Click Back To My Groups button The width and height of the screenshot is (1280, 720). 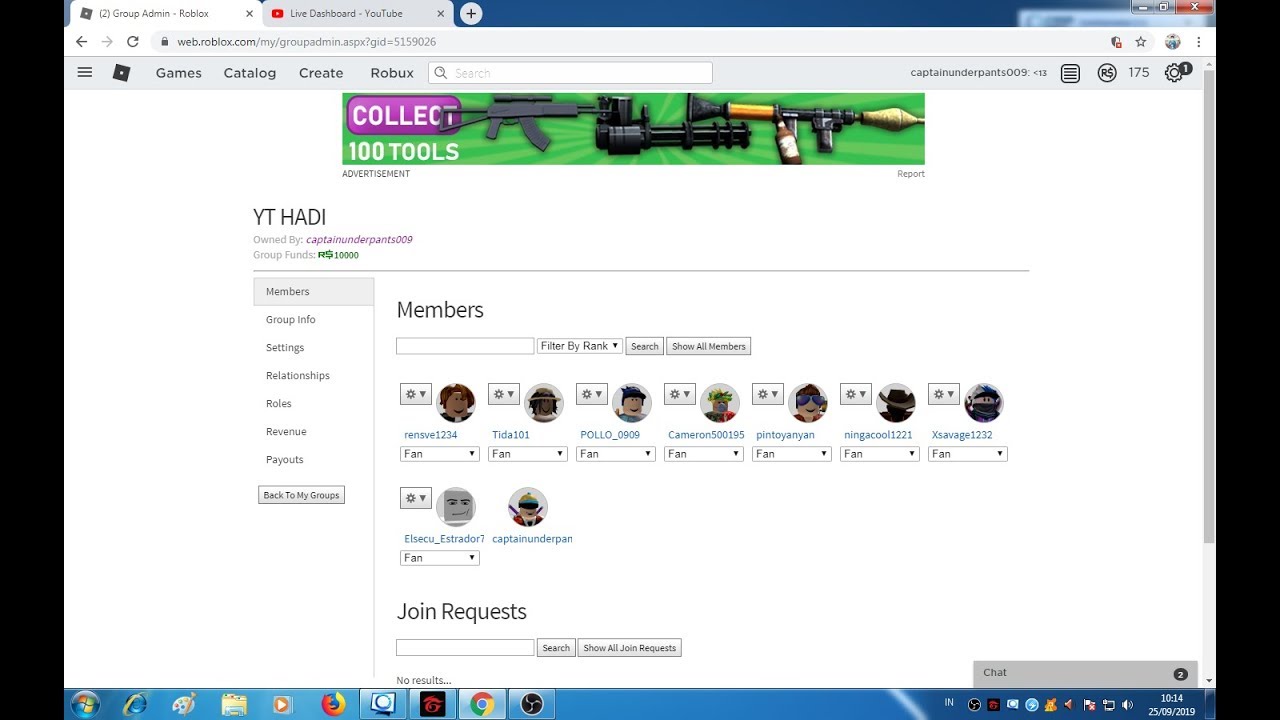301,495
